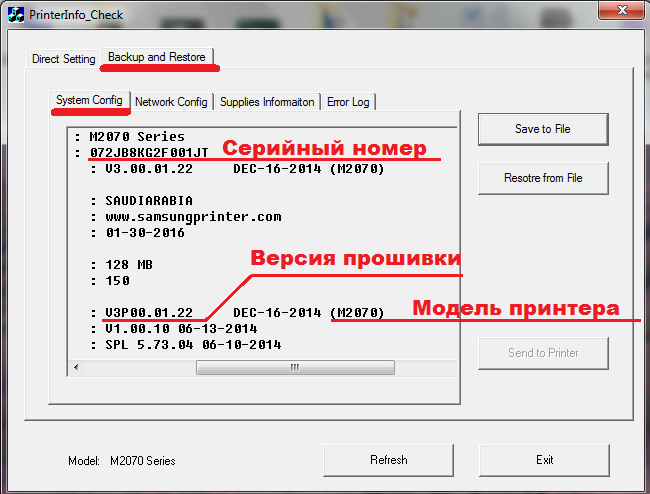The width and height of the screenshot is (650, 494).
Task: Click the PrinterInfo_Check app icon in title bar
Action: (x=16, y=15)
